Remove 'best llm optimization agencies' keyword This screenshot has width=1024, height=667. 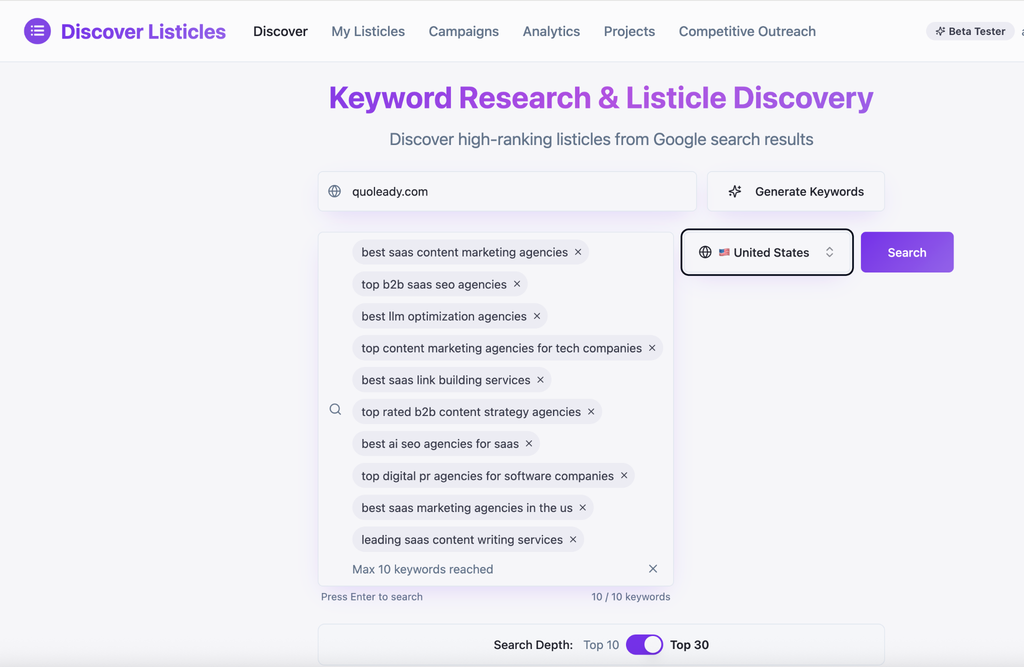point(537,316)
